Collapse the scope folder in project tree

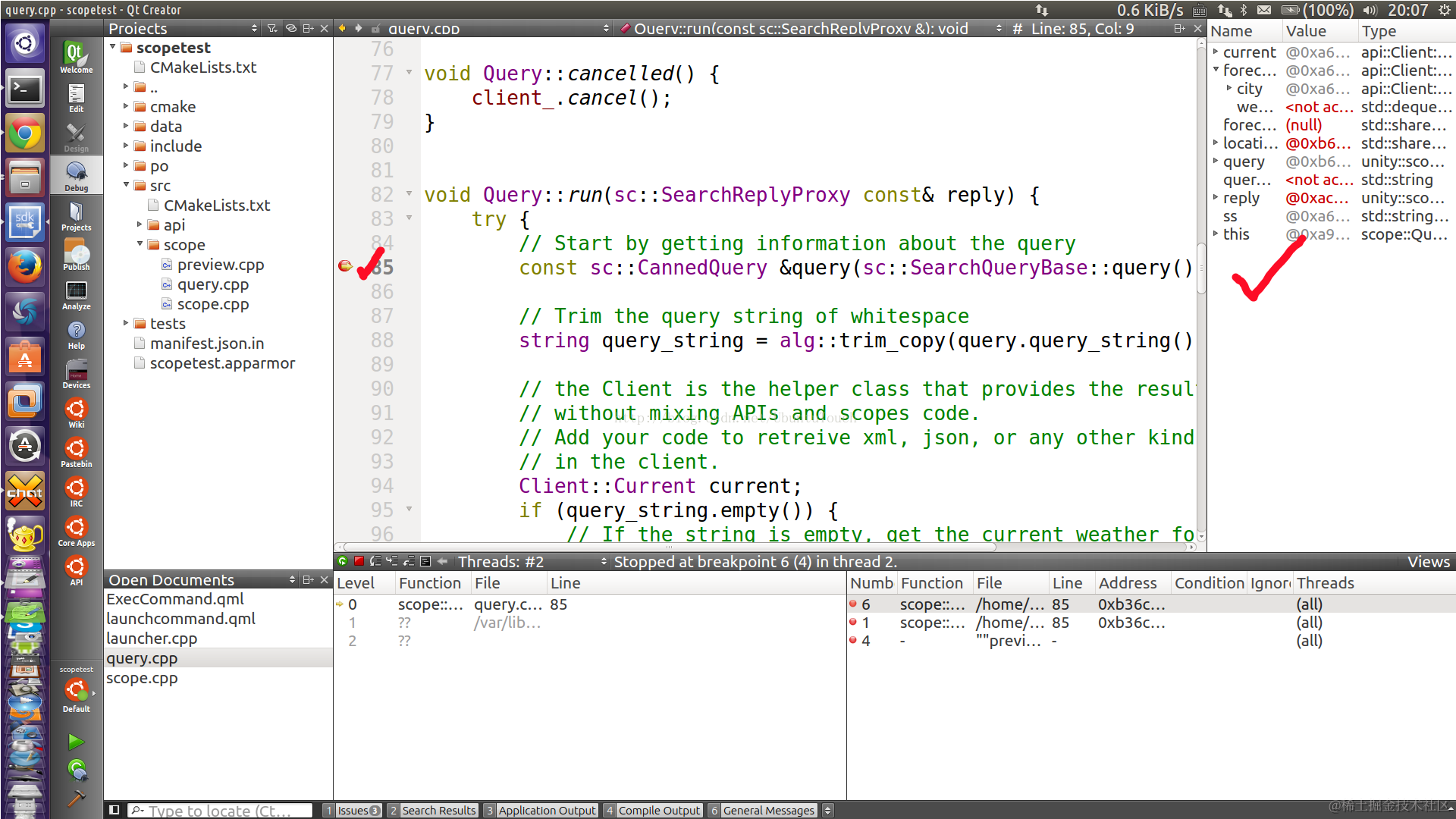[140, 244]
